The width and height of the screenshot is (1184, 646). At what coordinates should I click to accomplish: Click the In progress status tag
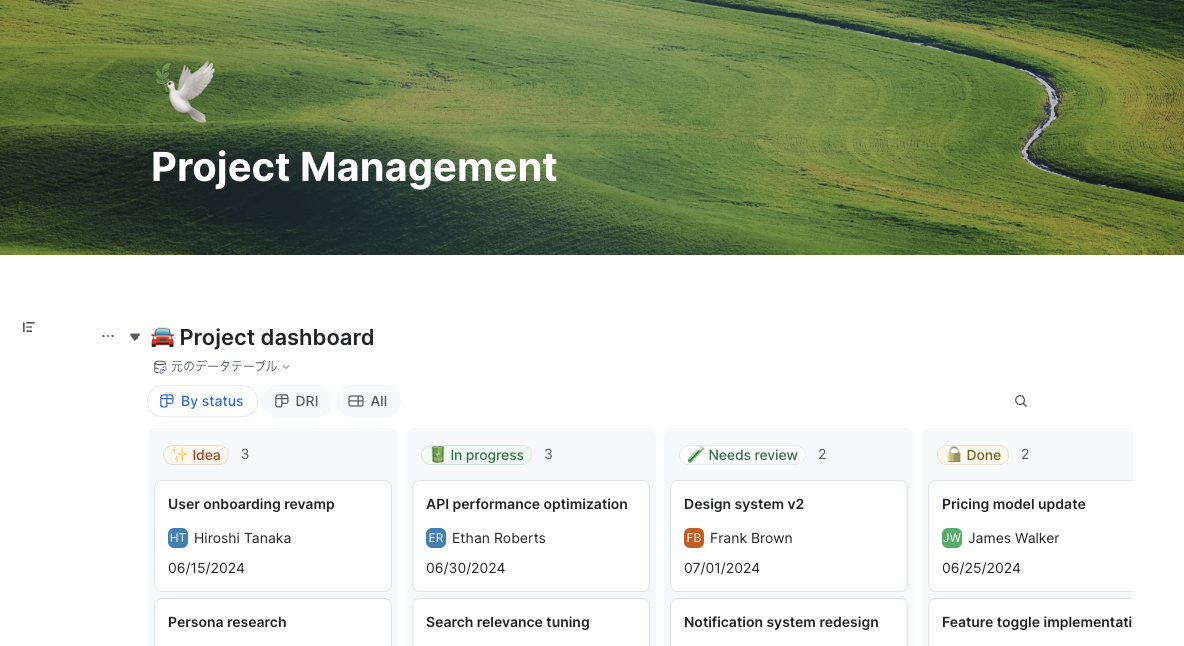pos(477,455)
